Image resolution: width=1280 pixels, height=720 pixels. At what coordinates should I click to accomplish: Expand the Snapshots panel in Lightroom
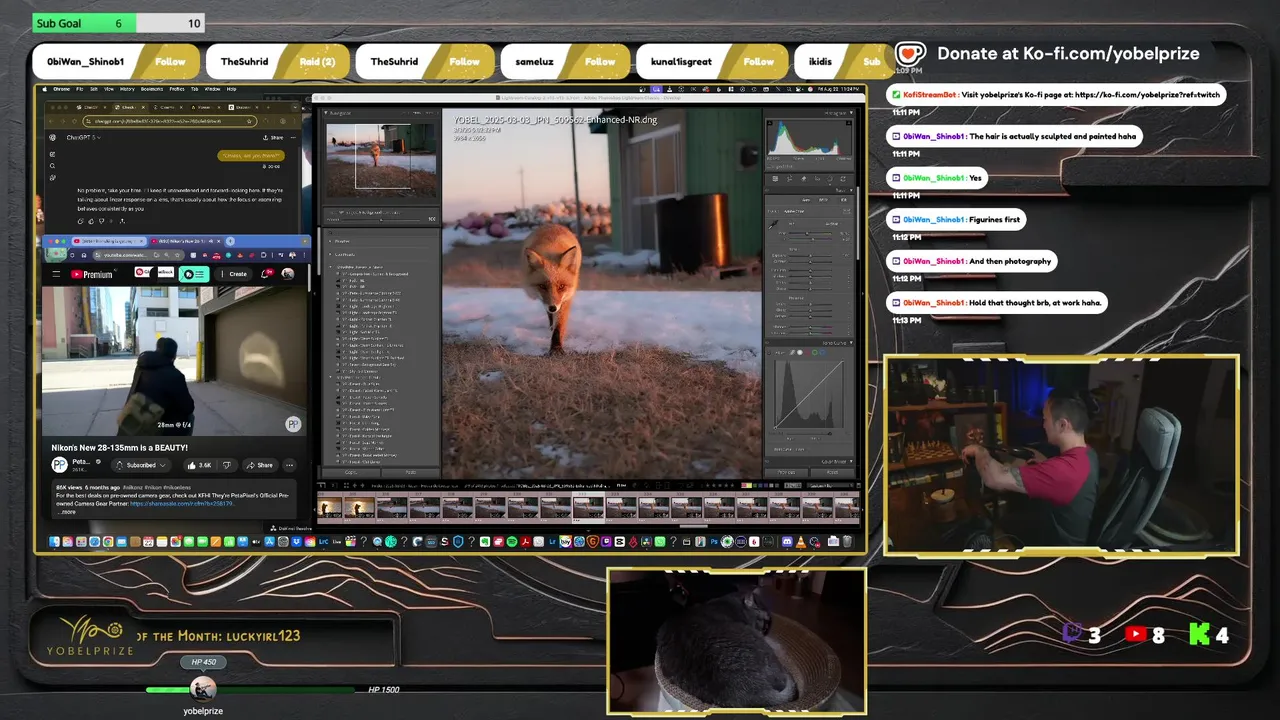(332, 254)
